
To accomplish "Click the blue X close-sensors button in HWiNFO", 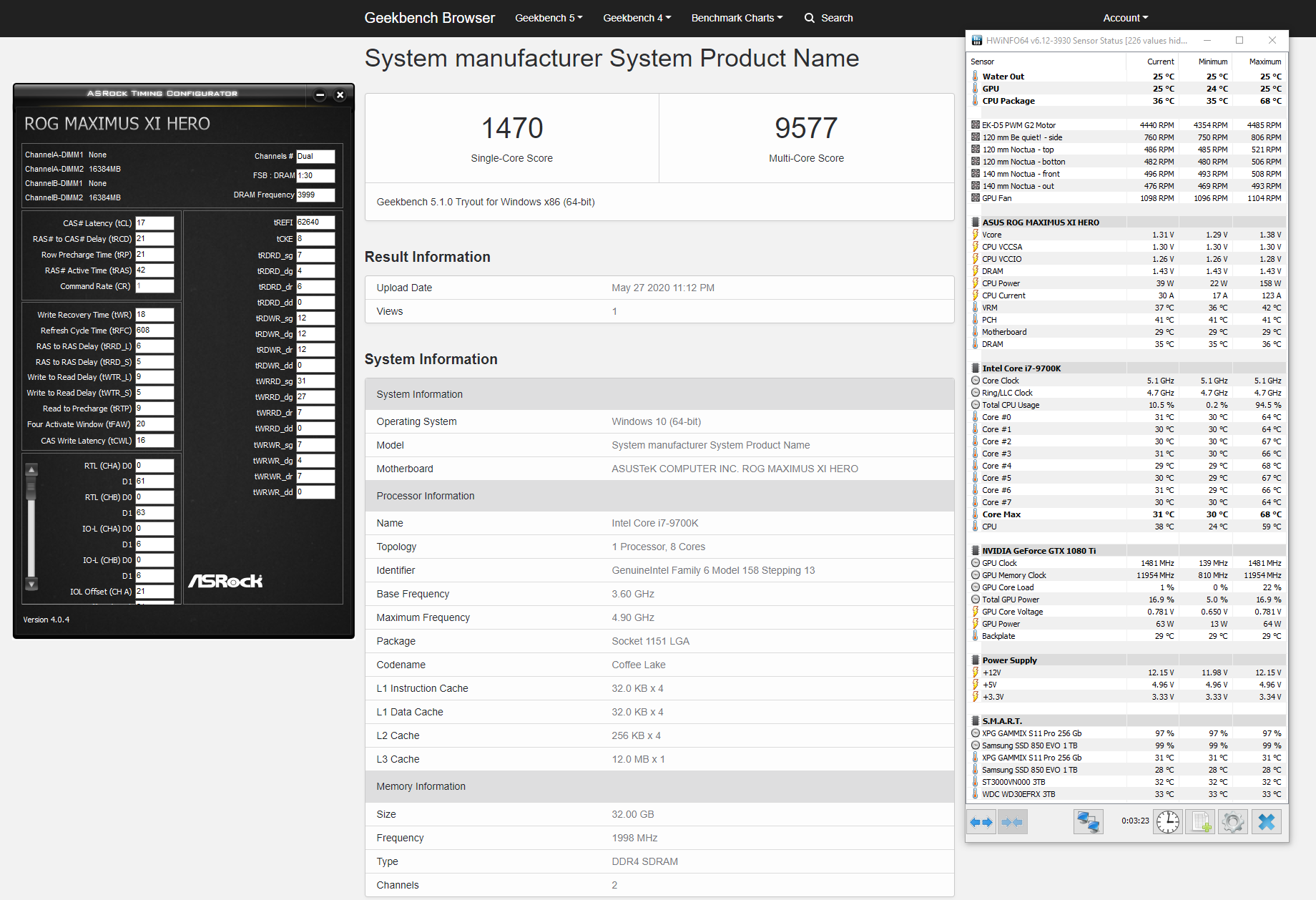I will (1267, 822).
